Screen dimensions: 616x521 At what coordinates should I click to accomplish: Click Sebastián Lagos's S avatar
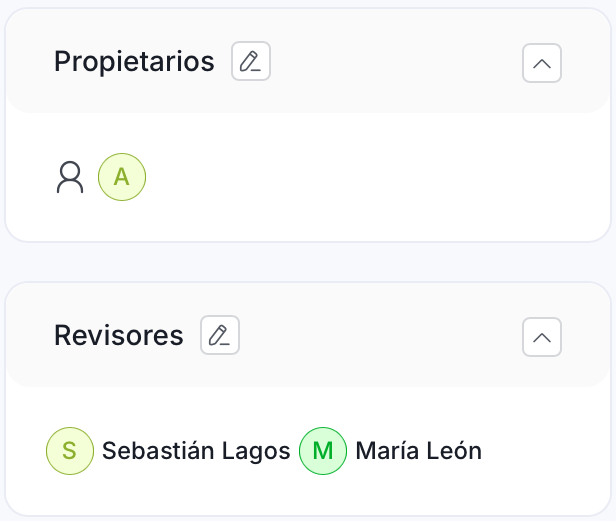tap(70, 451)
